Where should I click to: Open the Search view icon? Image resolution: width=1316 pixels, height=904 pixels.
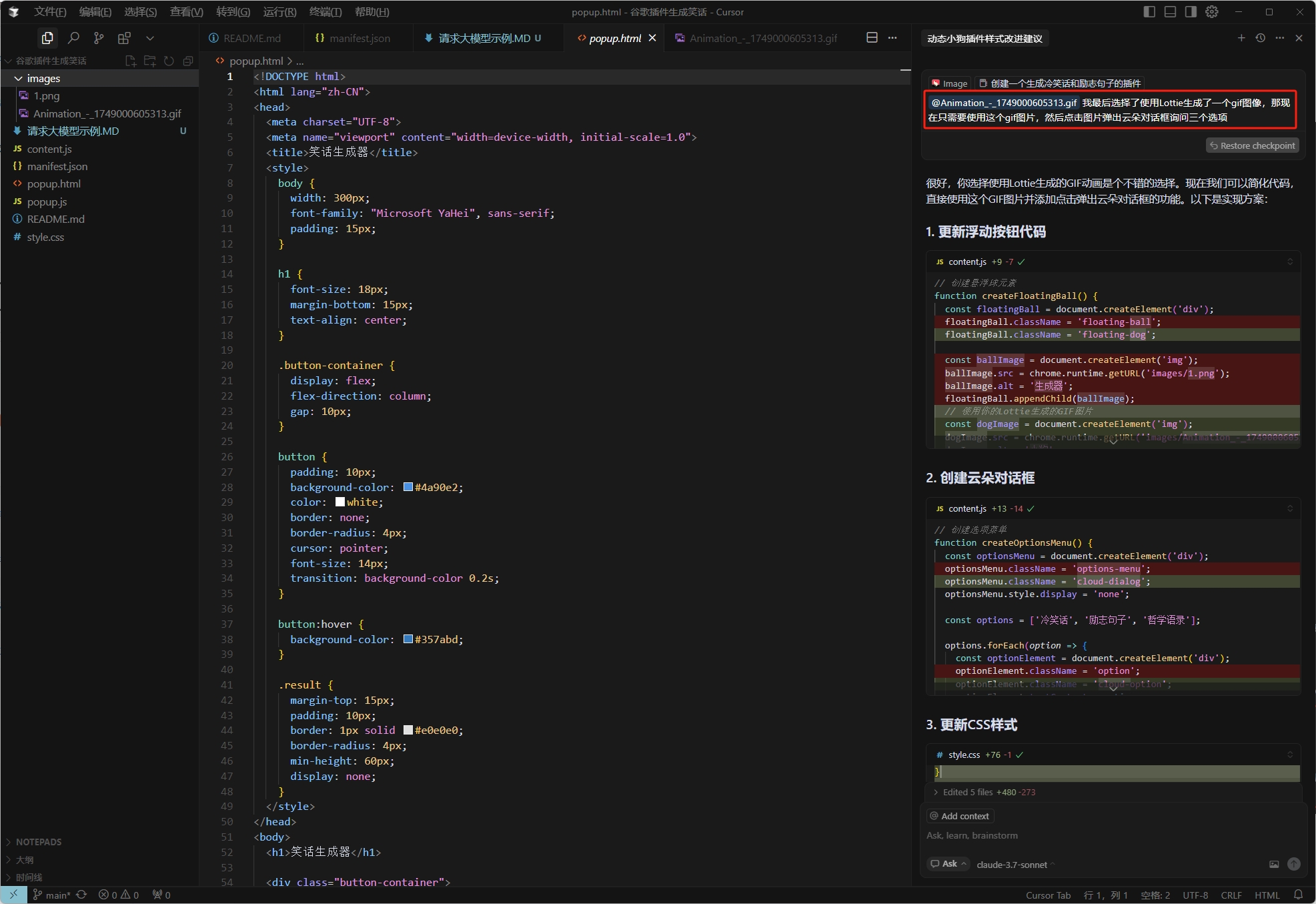(x=73, y=38)
